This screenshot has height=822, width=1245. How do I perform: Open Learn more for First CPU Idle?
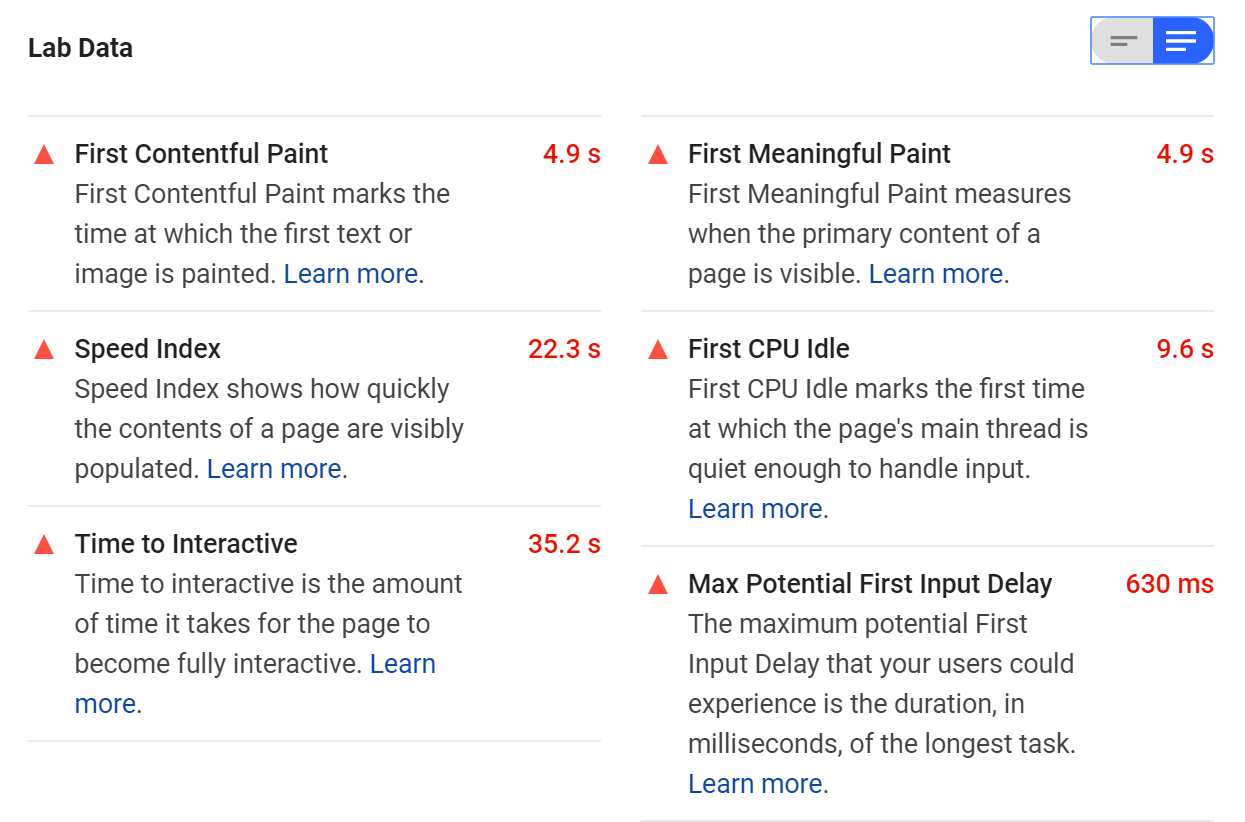[755, 508]
